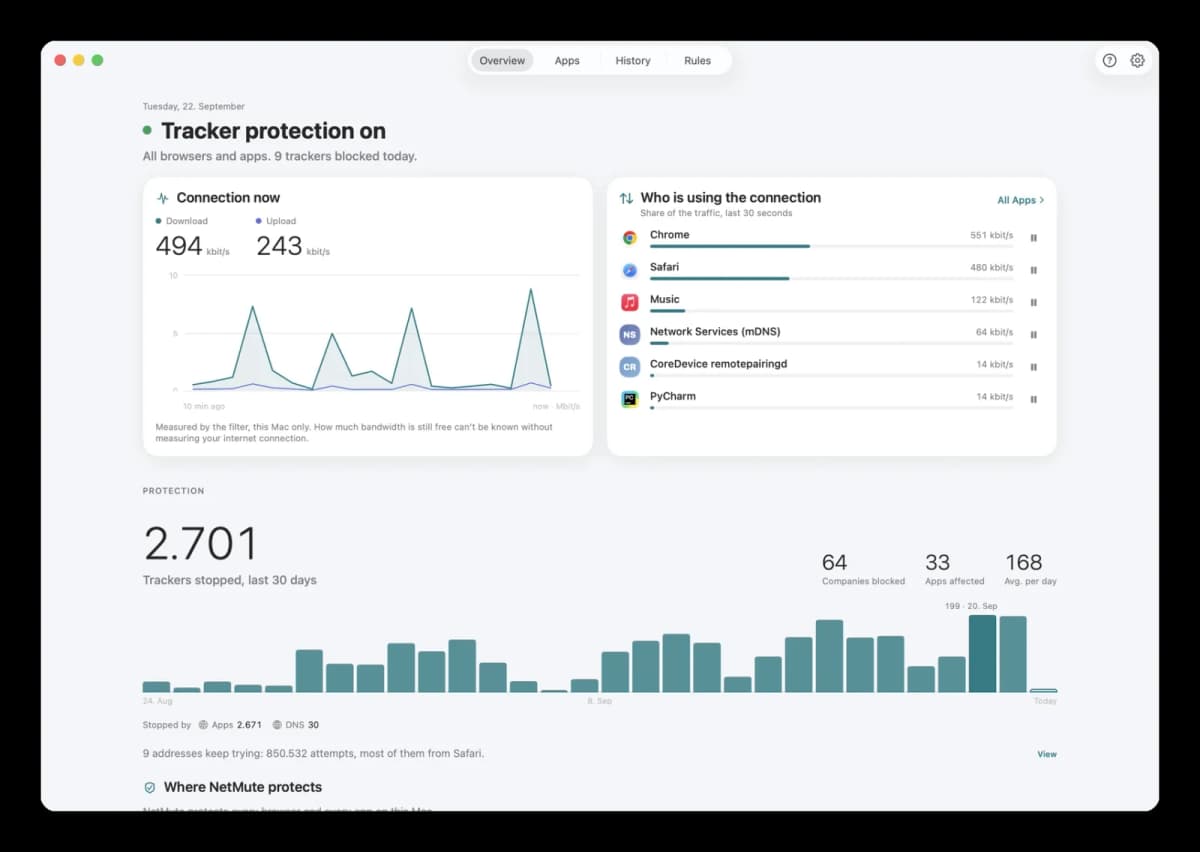Click the Chrome traffic share bar
Image resolution: width=1200 pixels, height=852 pixels.
click(831, 246)
